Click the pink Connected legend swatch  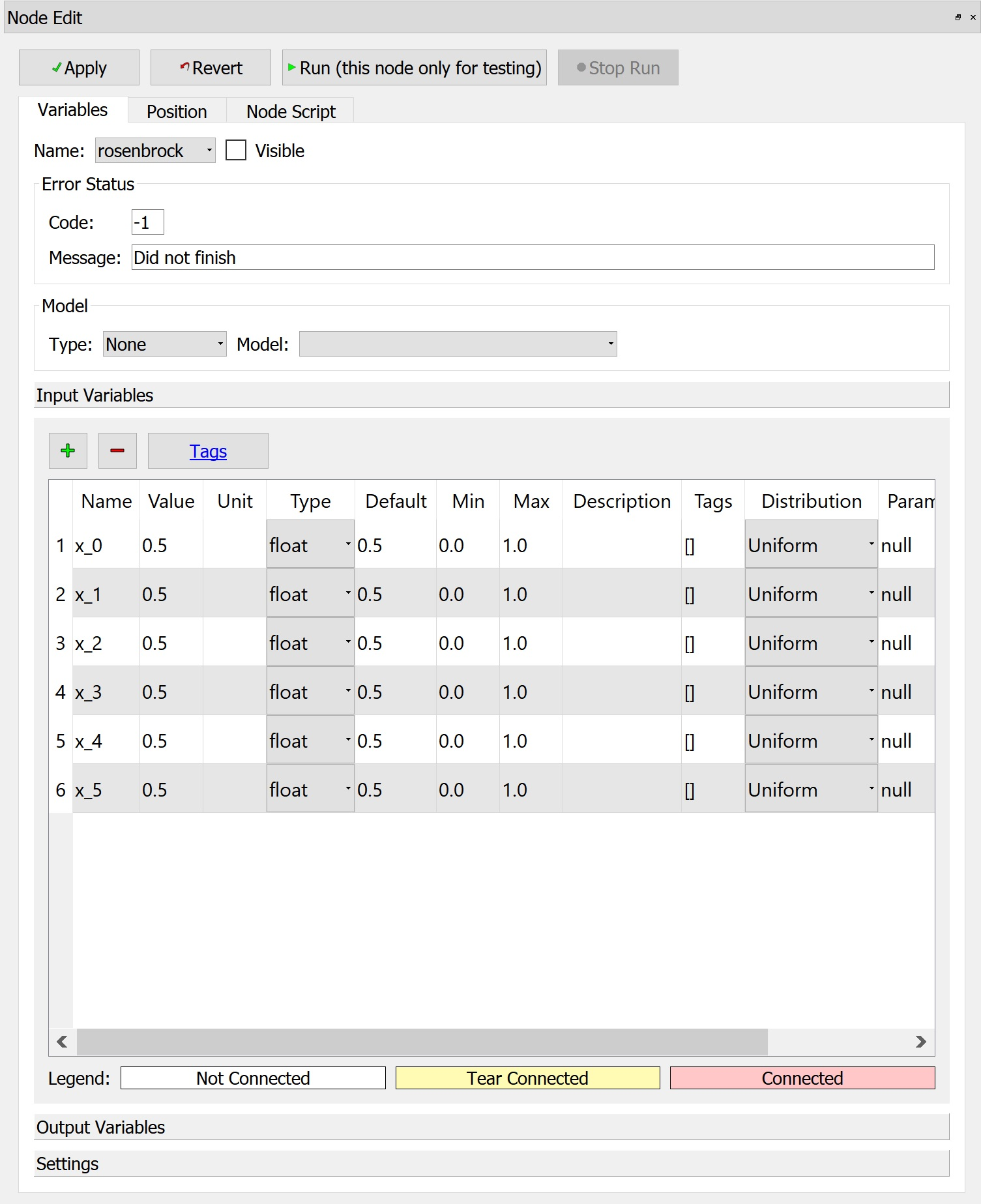coord(802,1078)
